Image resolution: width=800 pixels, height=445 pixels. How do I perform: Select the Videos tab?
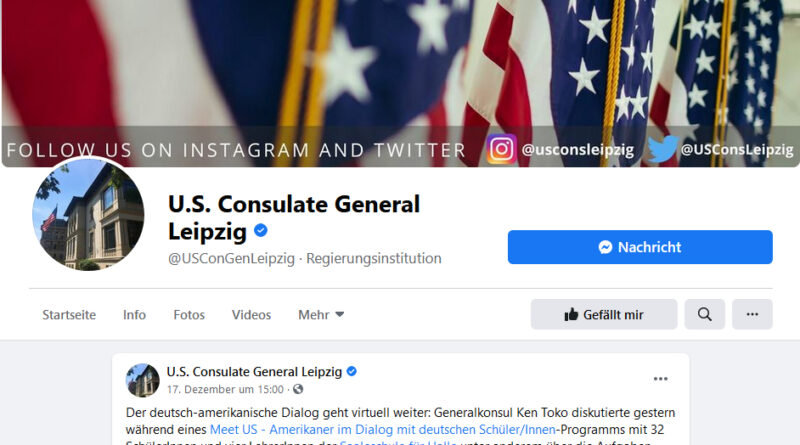(251, 315)
